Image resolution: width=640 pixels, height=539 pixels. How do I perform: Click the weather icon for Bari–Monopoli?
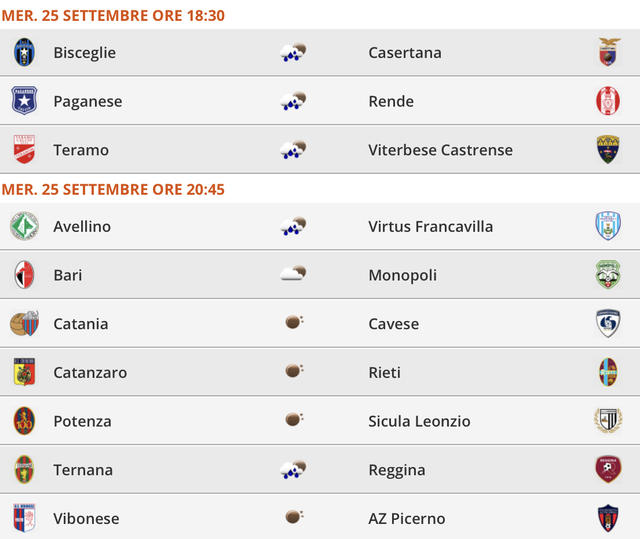[293, 274]
